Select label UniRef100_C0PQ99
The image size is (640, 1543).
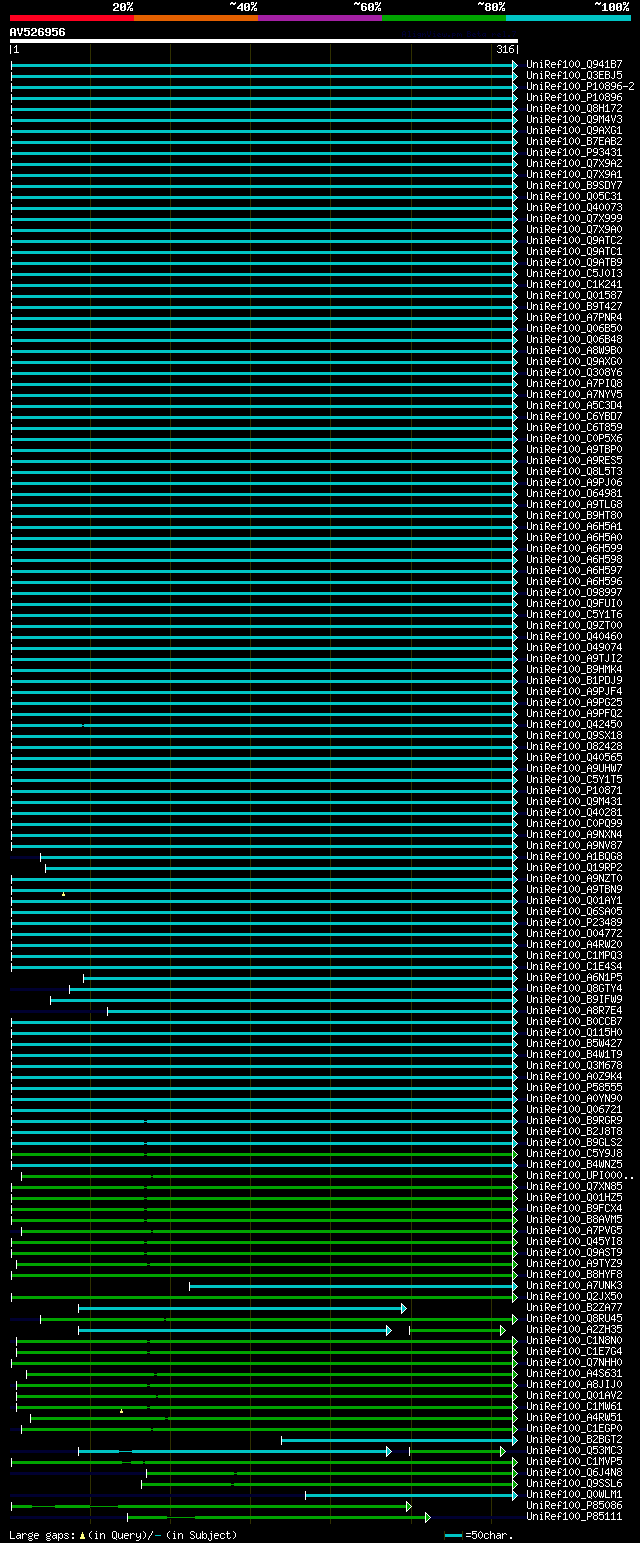click(x=574, y=823)
